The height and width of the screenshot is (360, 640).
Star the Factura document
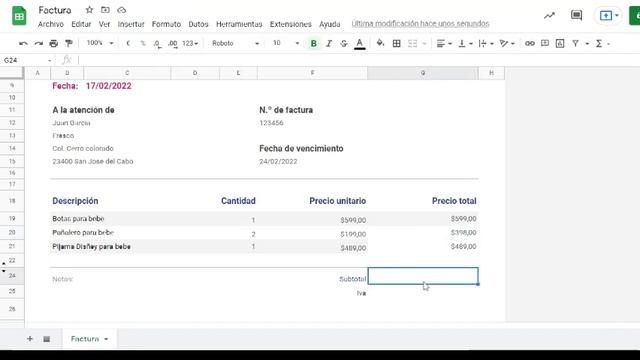click(89, 10)
